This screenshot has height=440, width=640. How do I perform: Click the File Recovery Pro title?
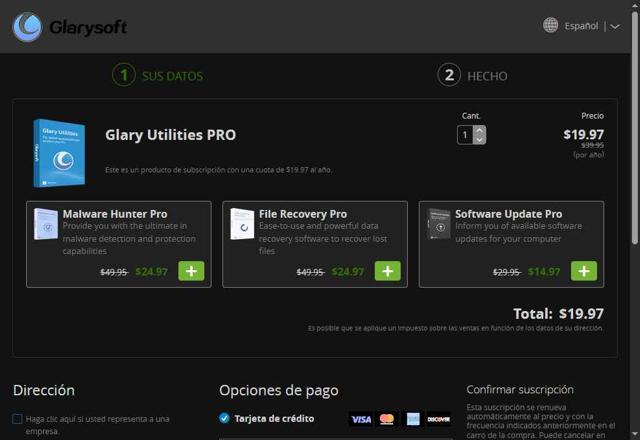(x=303, y=214)
